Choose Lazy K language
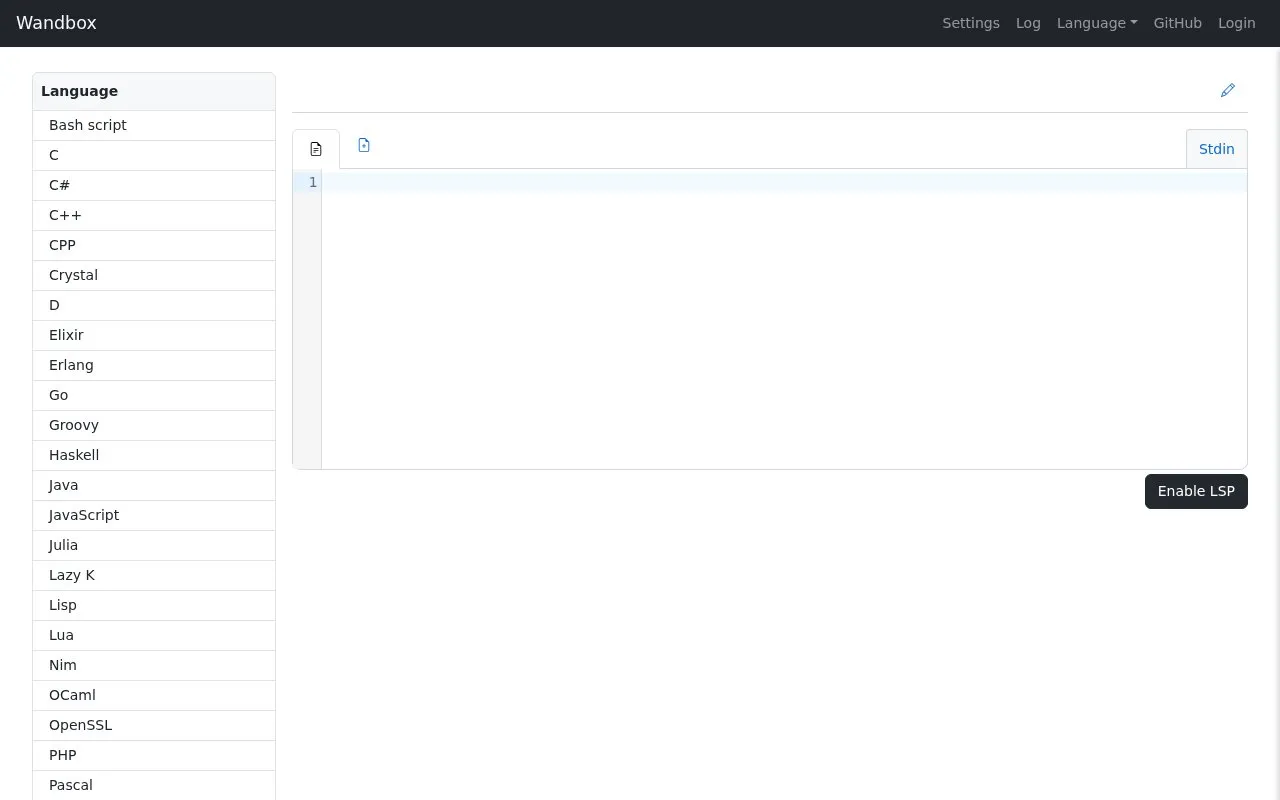1280x800 pixels. (x=154, y=575)
